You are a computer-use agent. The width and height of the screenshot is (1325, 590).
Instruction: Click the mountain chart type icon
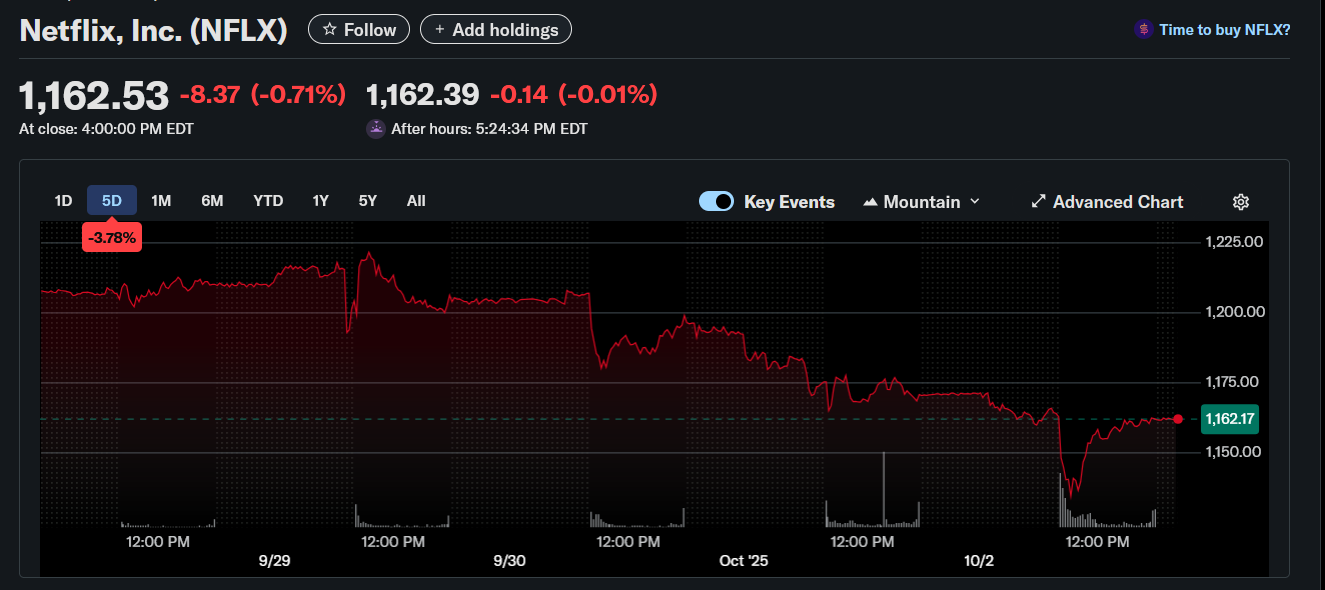click(870, 202)
